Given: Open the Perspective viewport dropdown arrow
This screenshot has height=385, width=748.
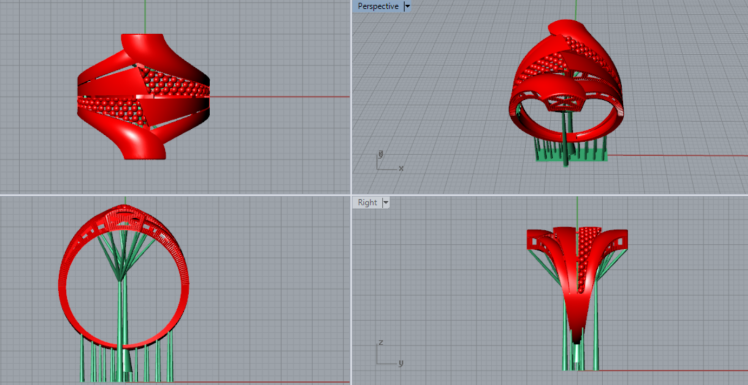Looking at the screenshot, I should coord(407,6).
